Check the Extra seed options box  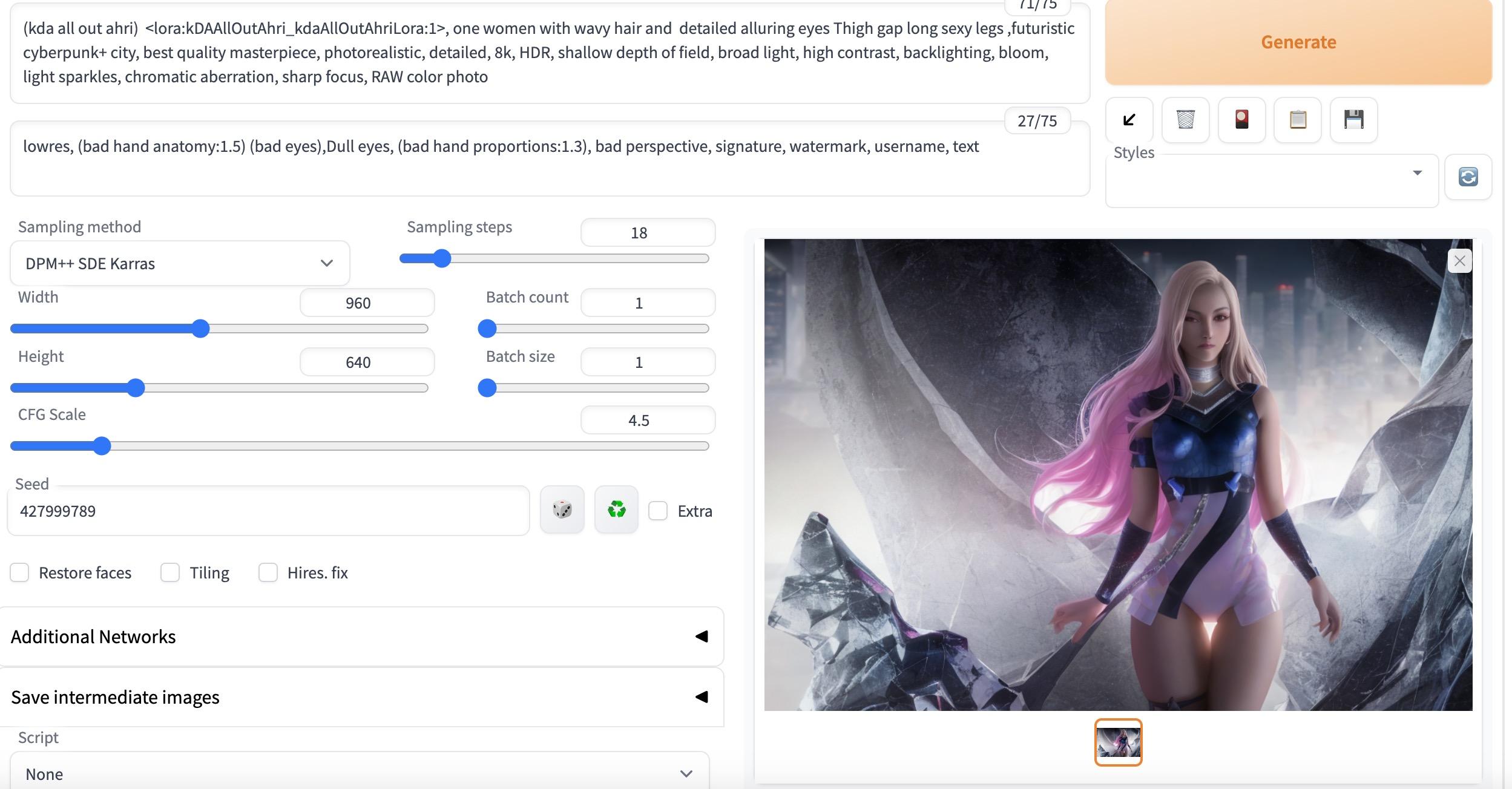(658, 511)
